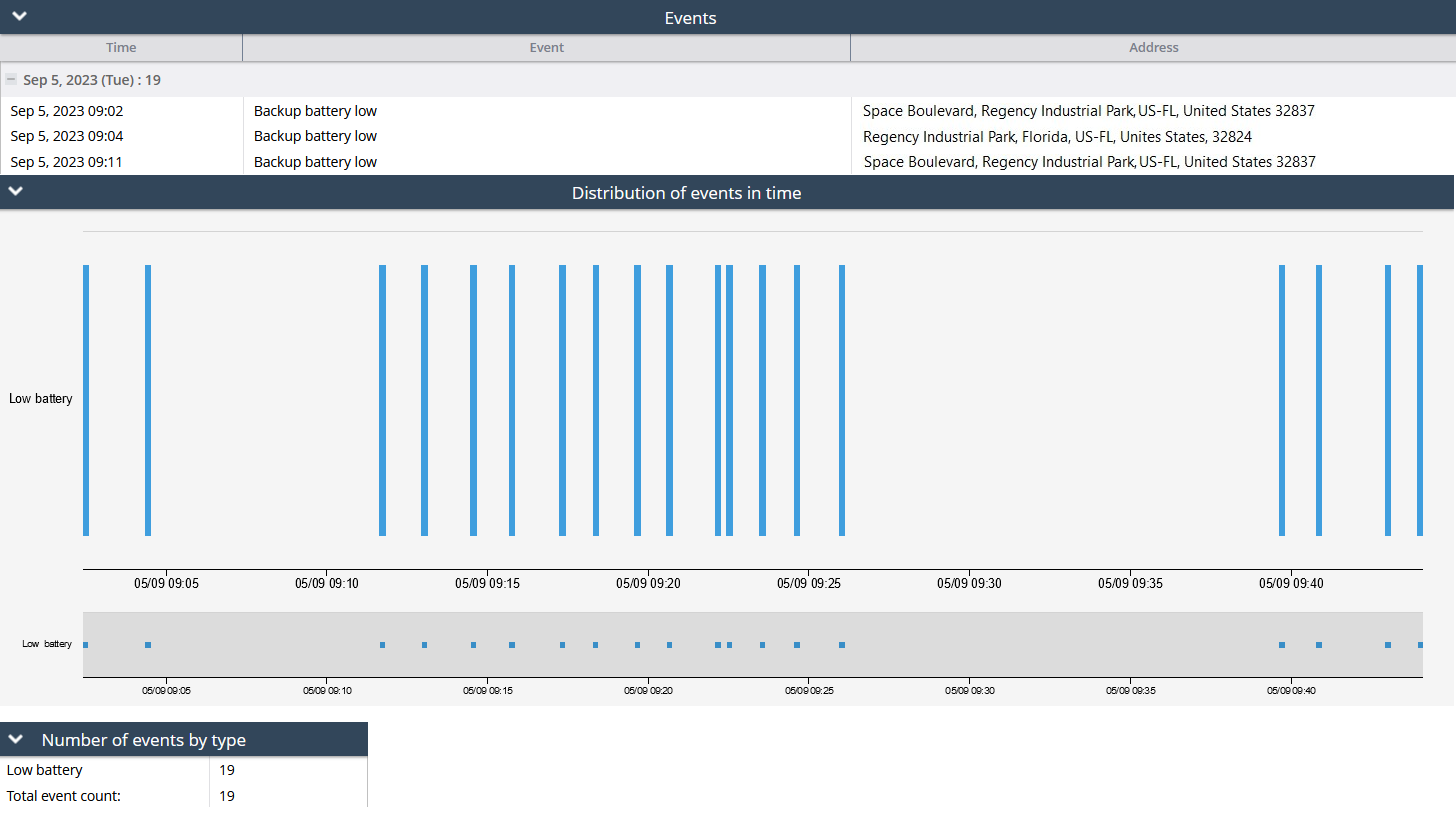Click 'Backup battery low' in the 09:11 row
This screenshot has width=1456, height=814.
click(x=315, y=162)
